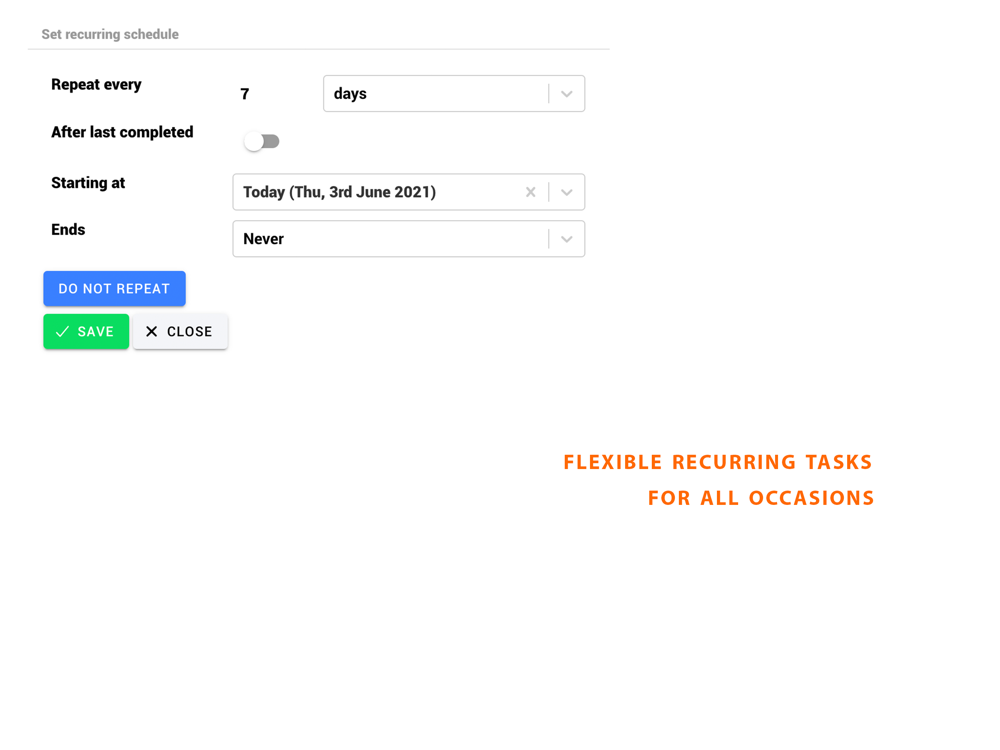Screen dimensions: 1000x750
Task: Click the DO NOT REPEAT button
Action: point(114,288)
